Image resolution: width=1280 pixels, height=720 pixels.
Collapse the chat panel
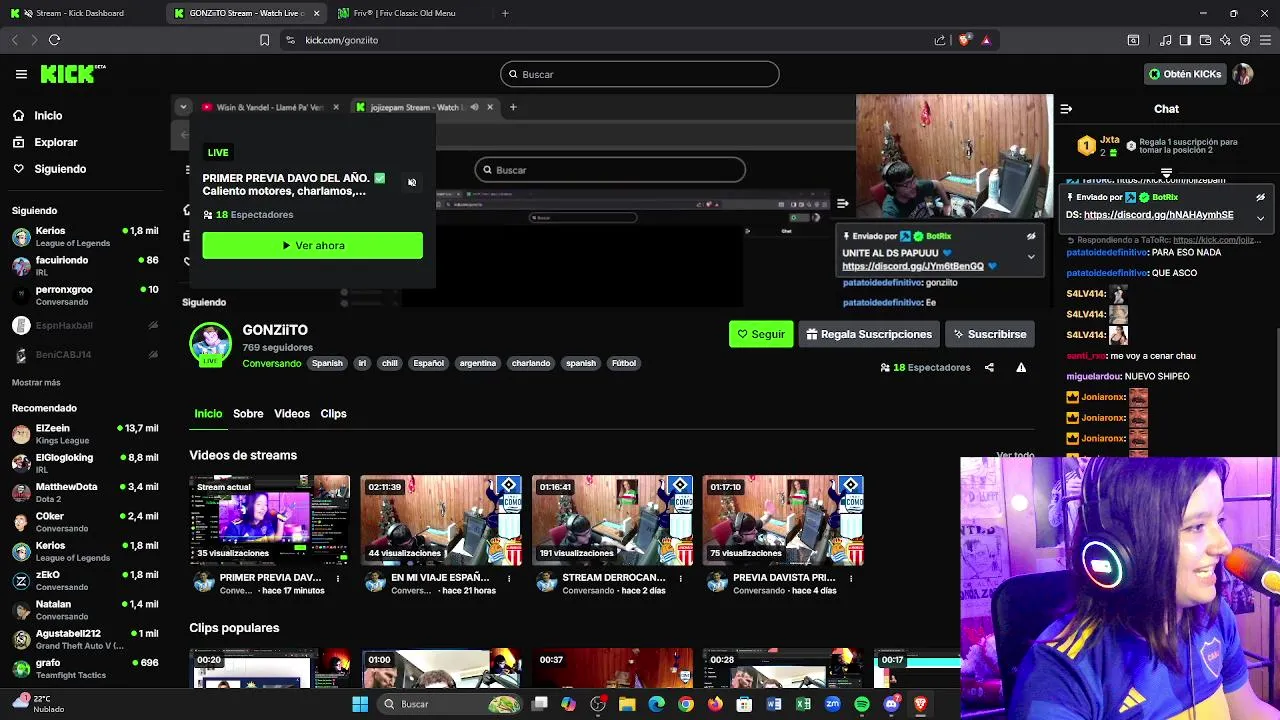click(x=1066, y=109)
